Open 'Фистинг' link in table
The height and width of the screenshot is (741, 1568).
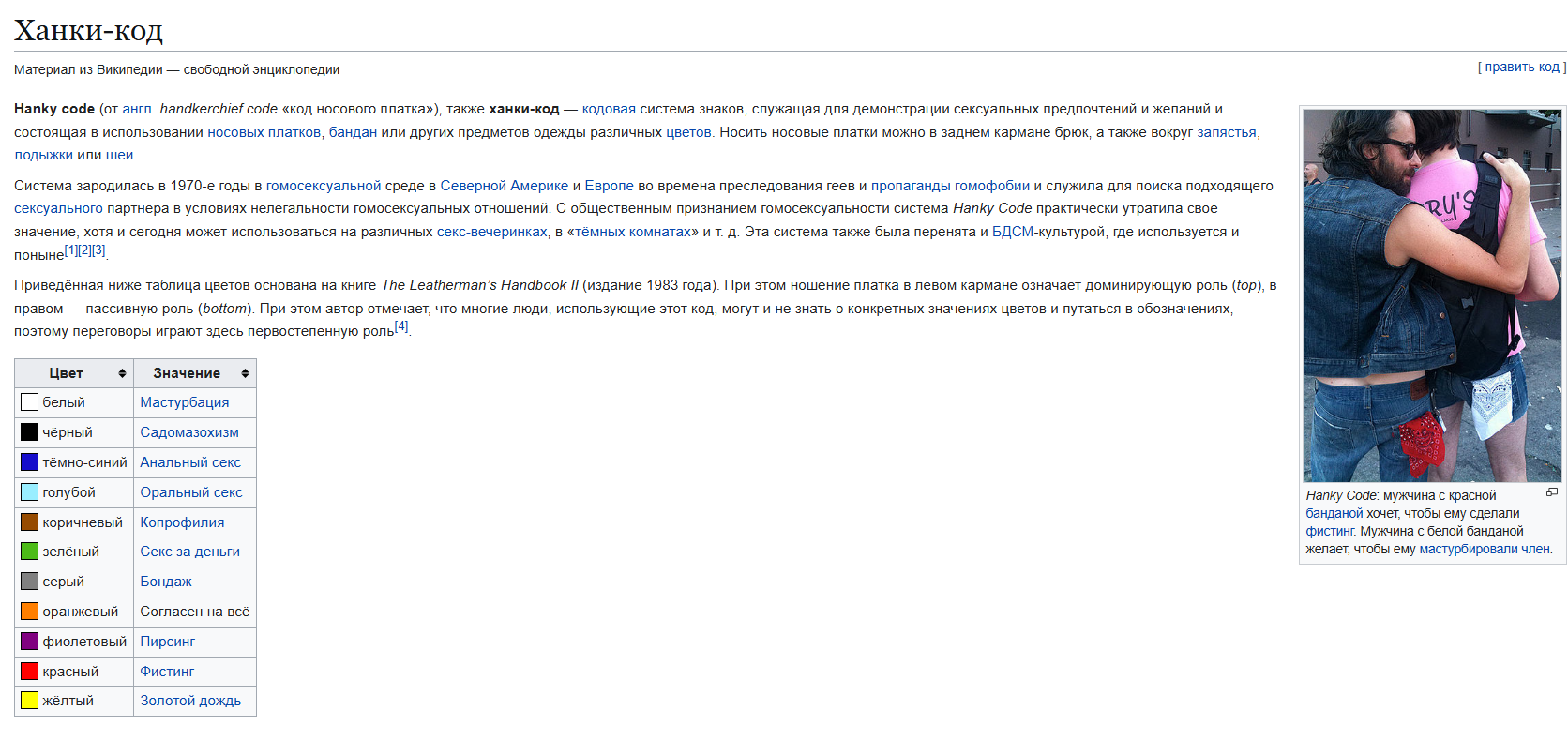(167, 672)
